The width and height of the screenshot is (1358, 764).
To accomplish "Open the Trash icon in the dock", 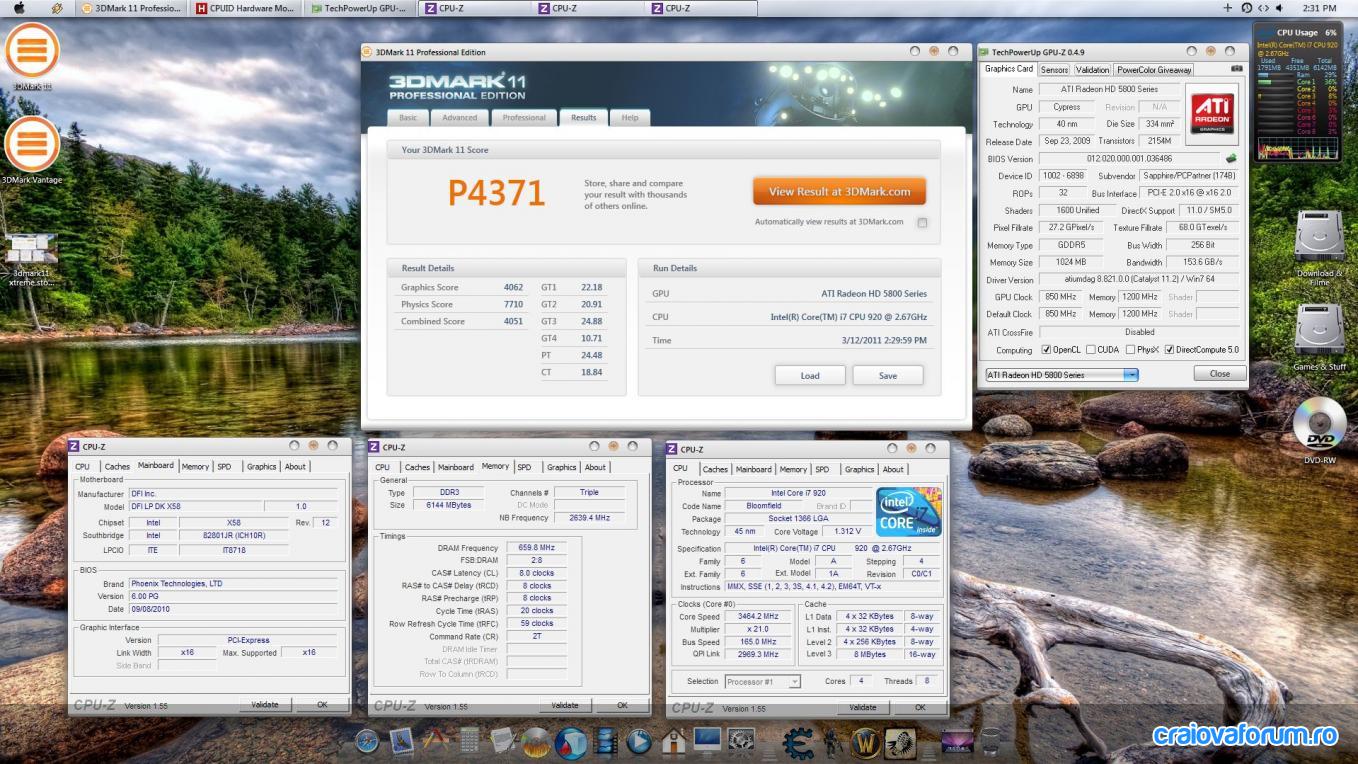I will pyautogui.click(x=989, y=741).
